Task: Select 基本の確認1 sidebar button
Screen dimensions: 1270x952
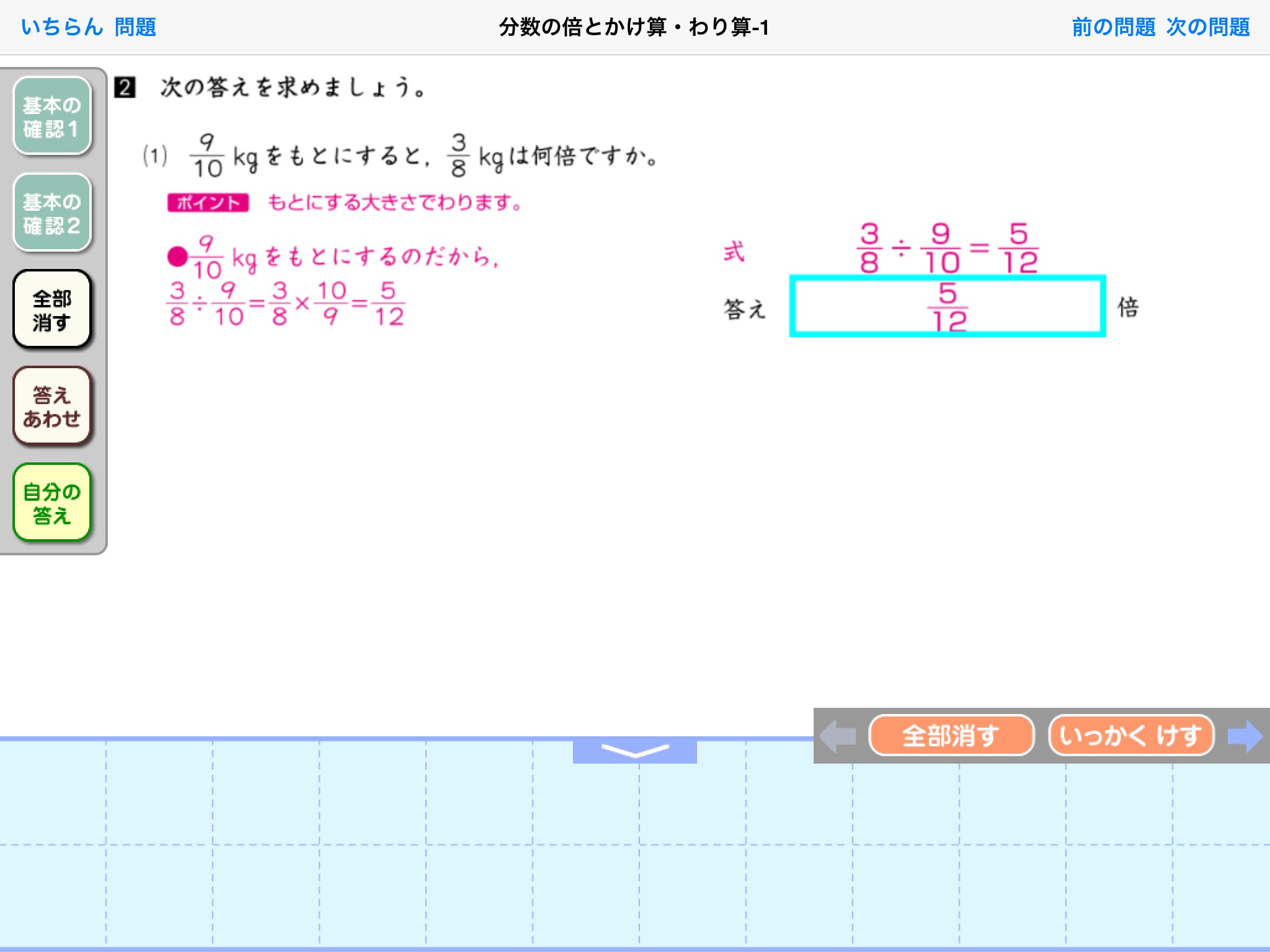Action: (x=52, y=116)
